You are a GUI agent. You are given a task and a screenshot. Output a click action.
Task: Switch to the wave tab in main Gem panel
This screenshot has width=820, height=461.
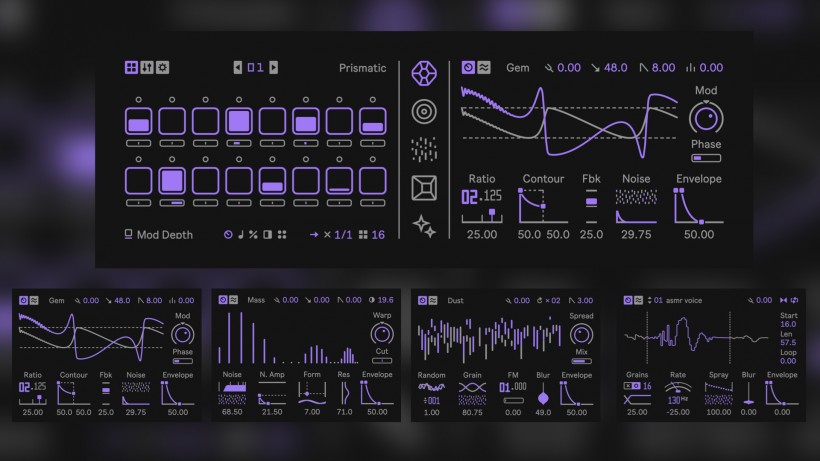[x=485, y=68]
